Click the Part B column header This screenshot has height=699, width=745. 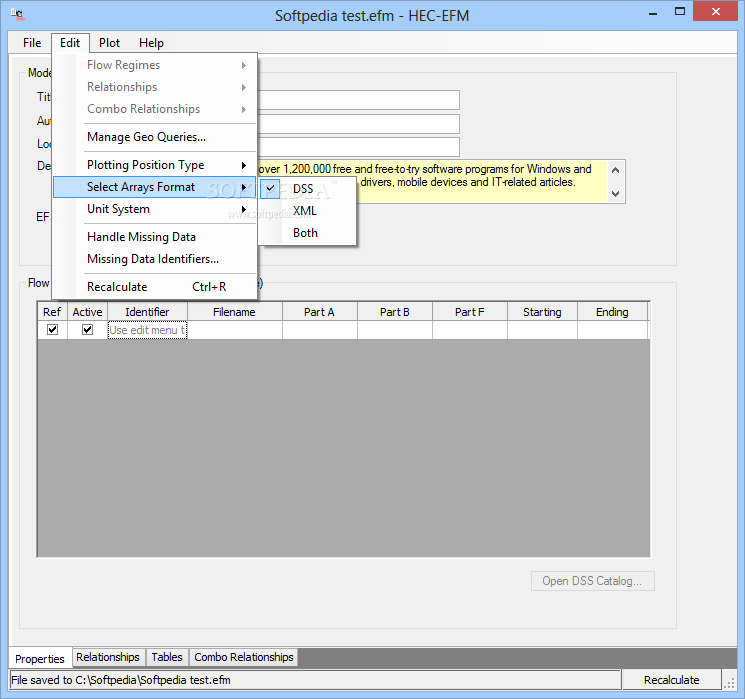click(x=395, y=312)
